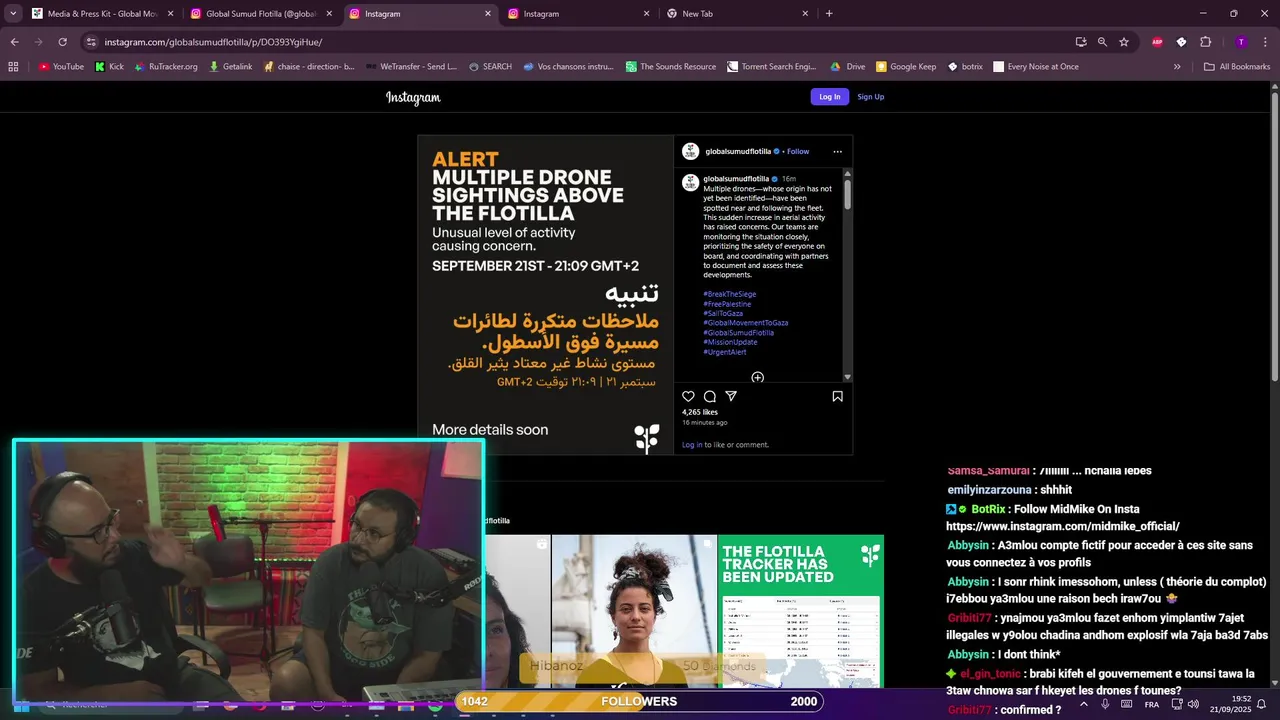1280x720 pixels.
Task: Click the Instagram logo in the page header
Action: (413, 97)
